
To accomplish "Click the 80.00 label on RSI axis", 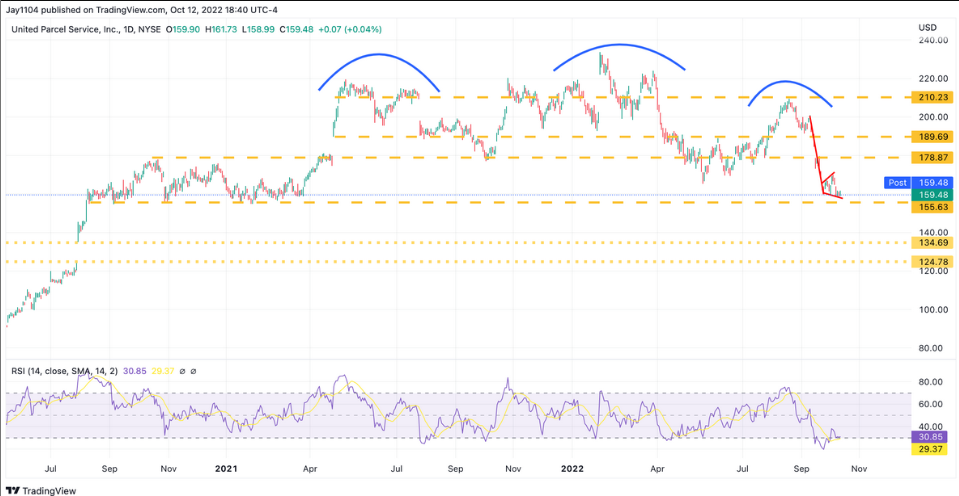I will tap(928, 382).
